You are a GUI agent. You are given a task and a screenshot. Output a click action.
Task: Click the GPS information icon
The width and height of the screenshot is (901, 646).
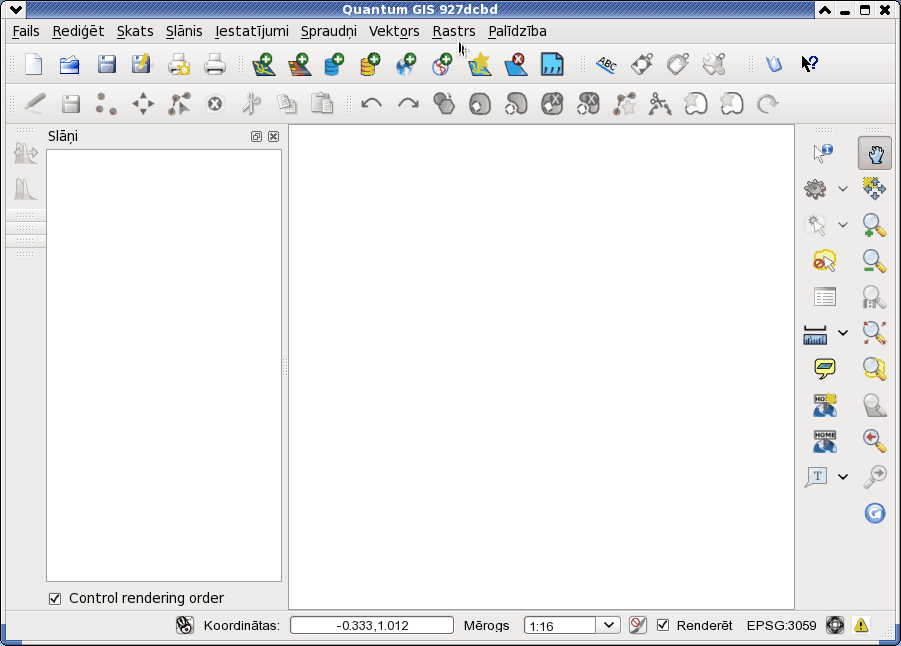point(552,64)
